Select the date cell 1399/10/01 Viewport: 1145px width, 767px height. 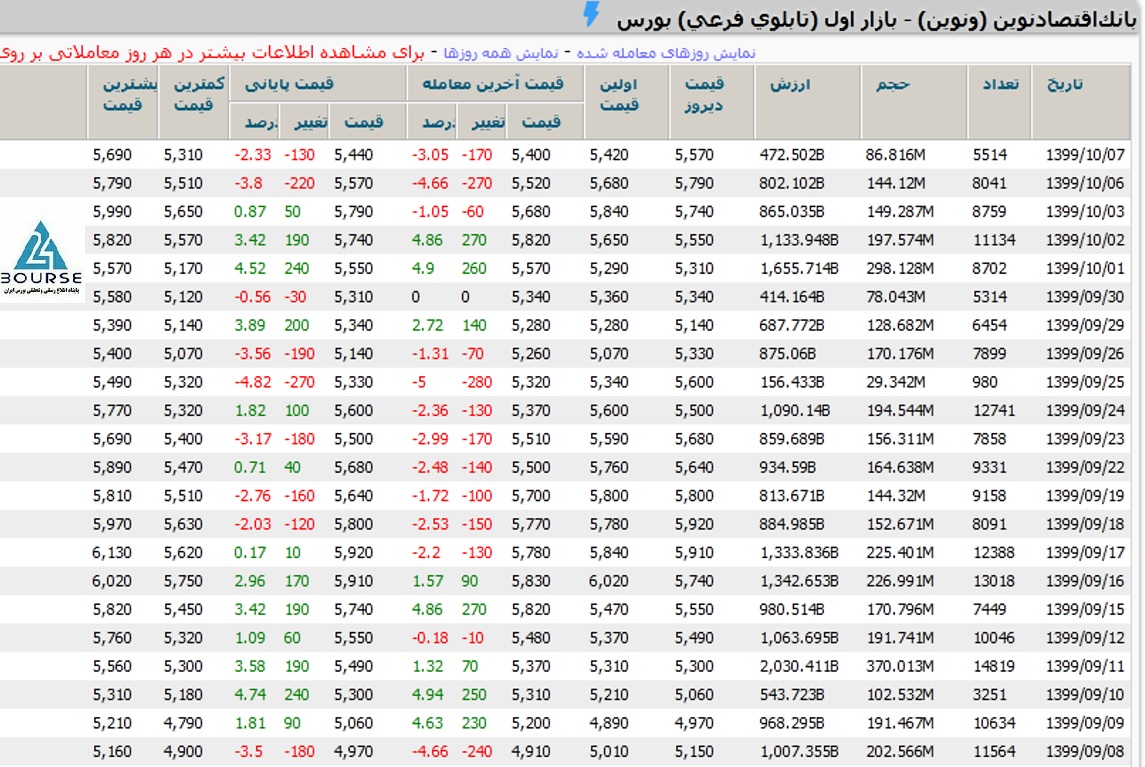[1085, 269]
